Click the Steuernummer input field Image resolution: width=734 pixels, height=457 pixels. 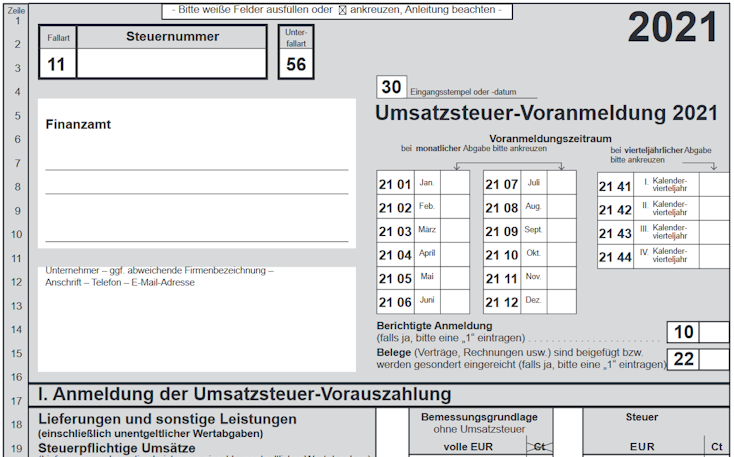coord(172,63)
